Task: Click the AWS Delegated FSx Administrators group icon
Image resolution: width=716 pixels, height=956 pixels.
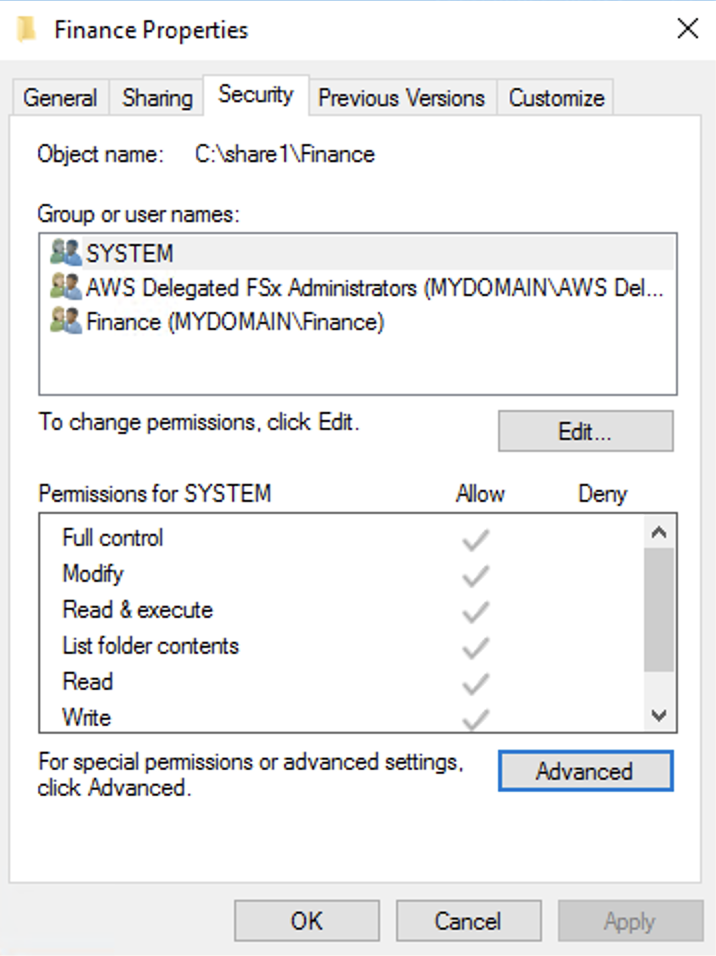Action: (x=65, y=287)
